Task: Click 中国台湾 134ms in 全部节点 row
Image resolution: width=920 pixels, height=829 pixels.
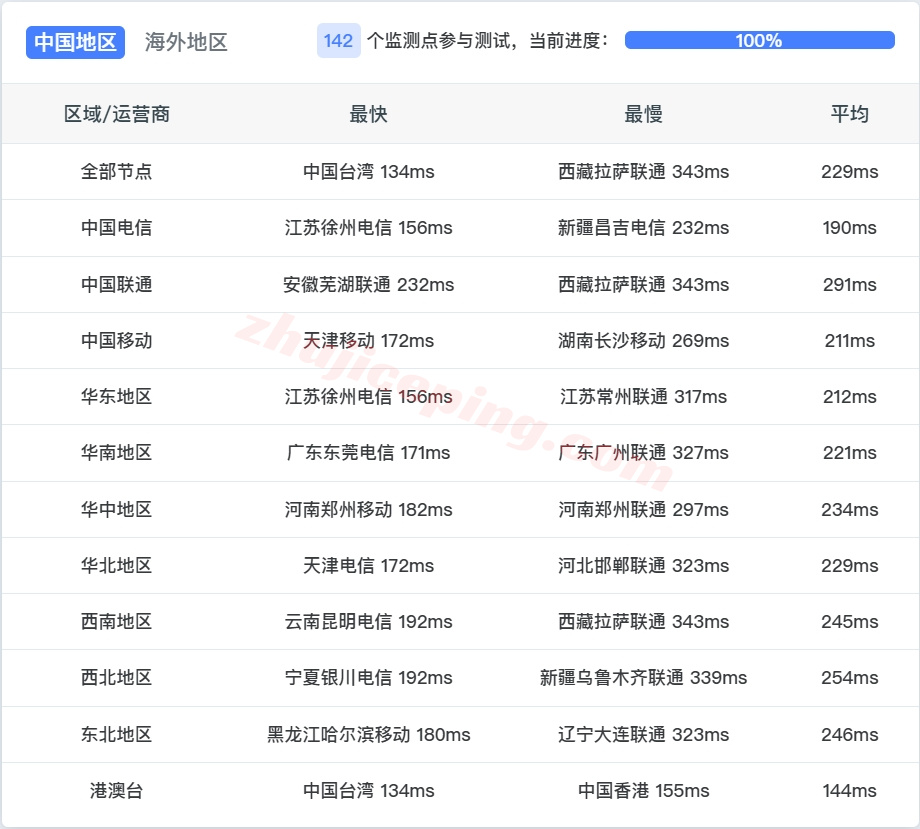Action: [368, 171]
